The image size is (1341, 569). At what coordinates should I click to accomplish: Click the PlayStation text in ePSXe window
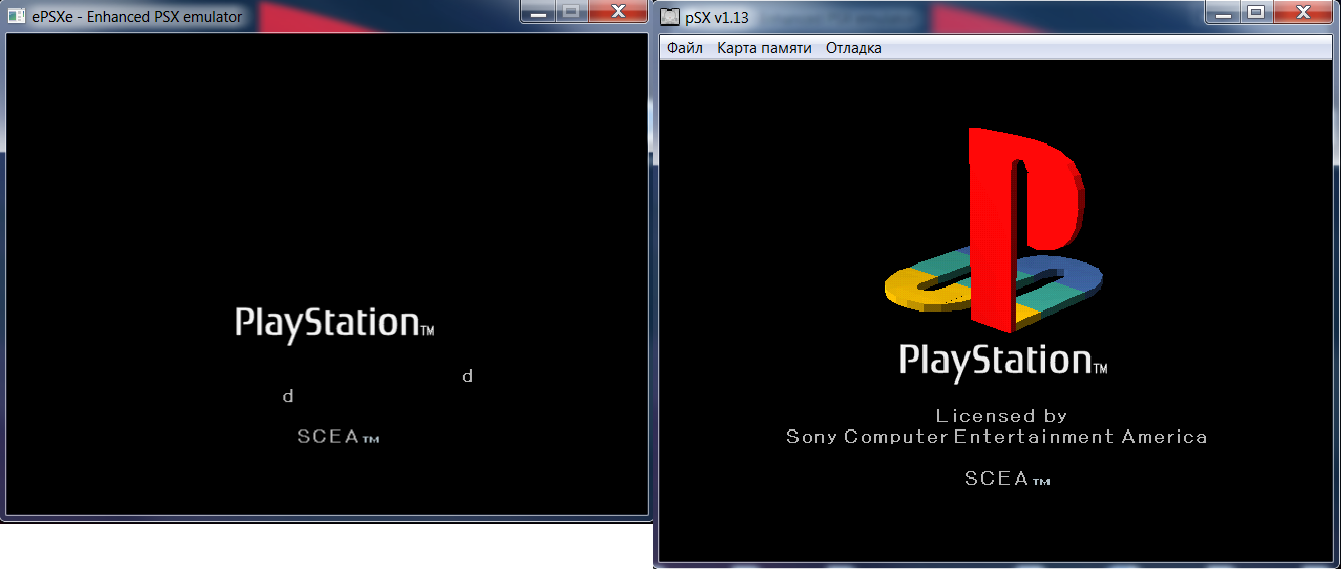tap(334, 323)
